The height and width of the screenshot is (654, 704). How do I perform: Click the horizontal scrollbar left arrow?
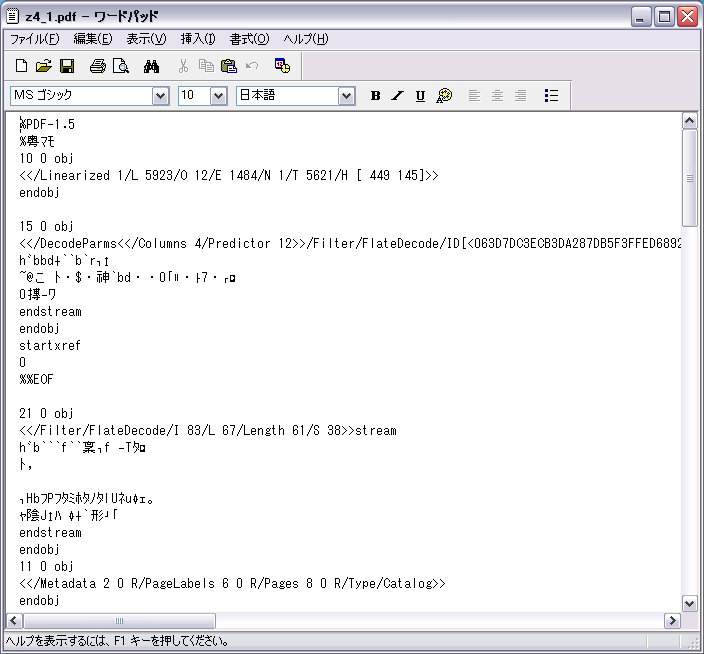(13, 621)
